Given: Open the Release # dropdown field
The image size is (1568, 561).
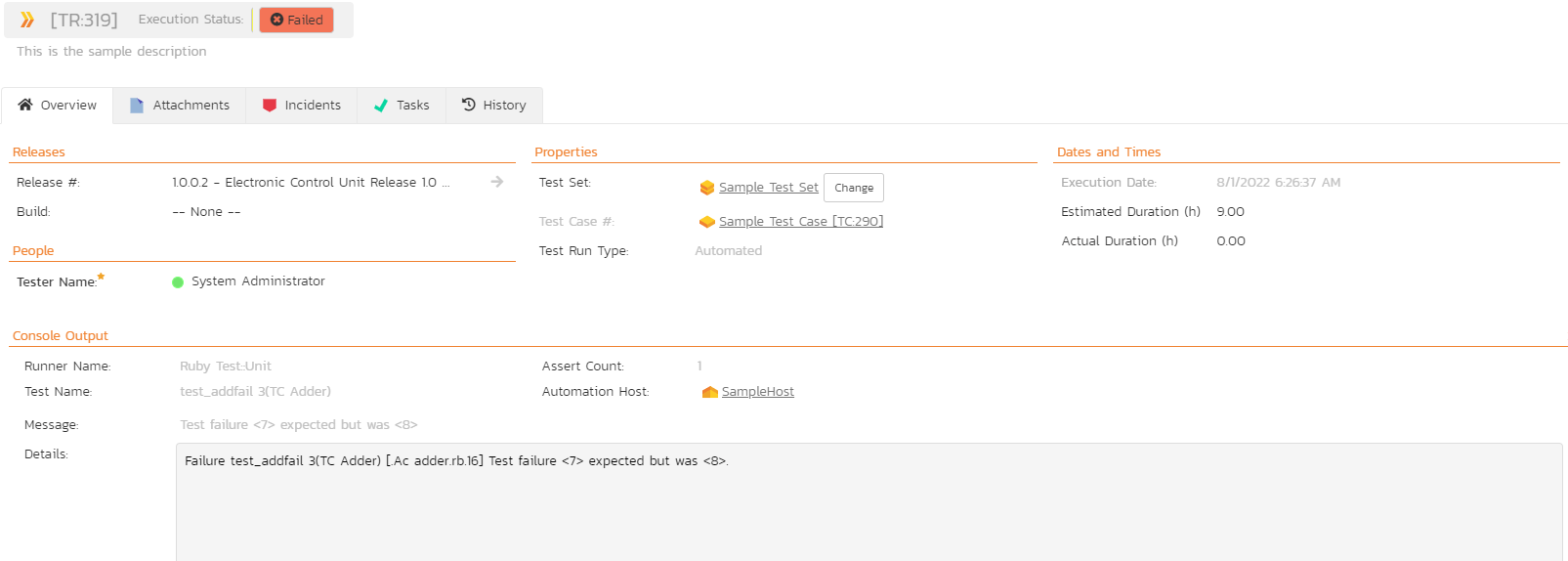Looking at the screenshot, I should pos(311,183).
